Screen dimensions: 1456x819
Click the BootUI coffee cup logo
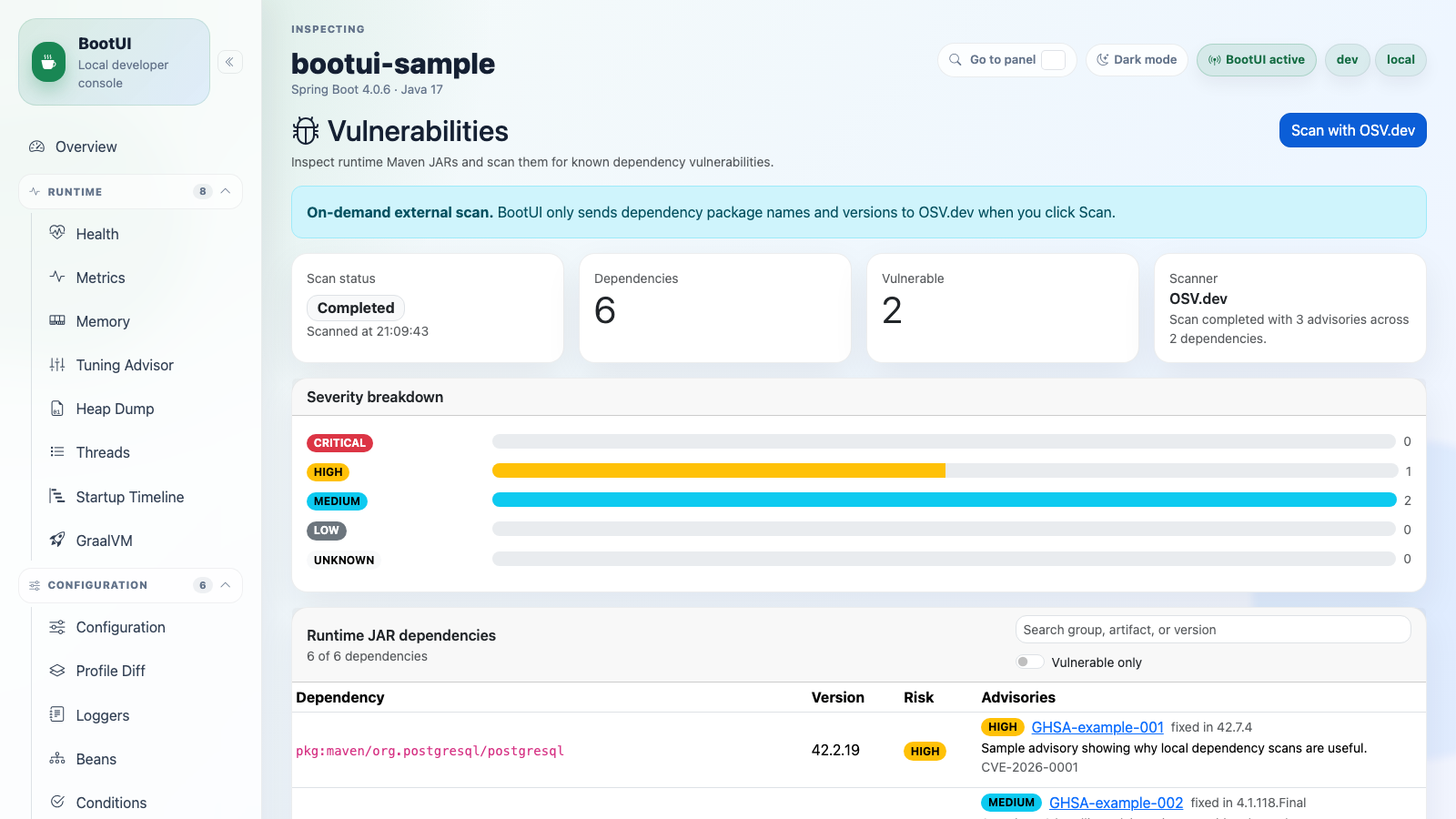[48, 62]
